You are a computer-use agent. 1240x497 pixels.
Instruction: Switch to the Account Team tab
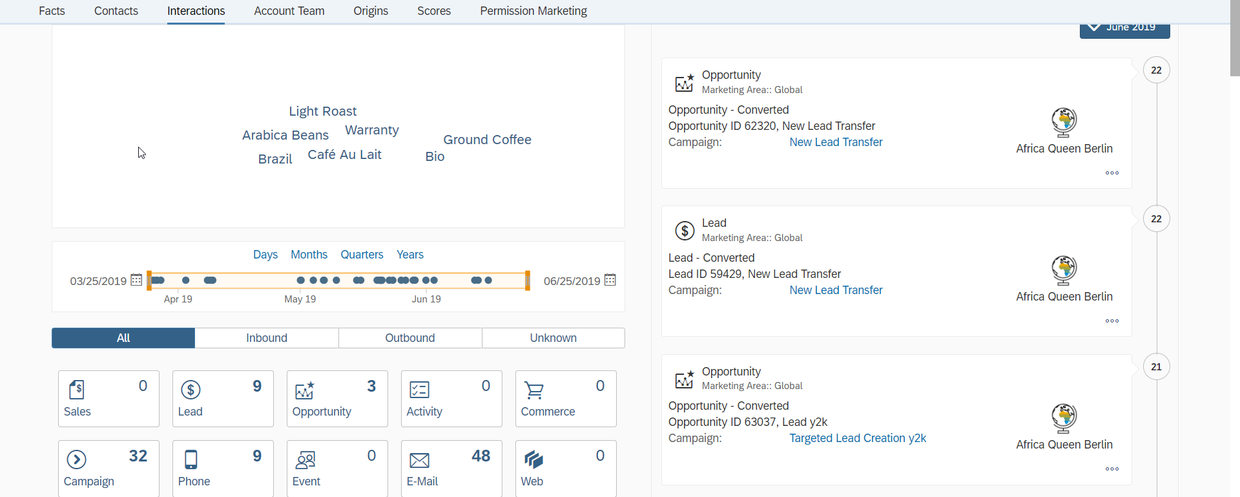[289, 11]
